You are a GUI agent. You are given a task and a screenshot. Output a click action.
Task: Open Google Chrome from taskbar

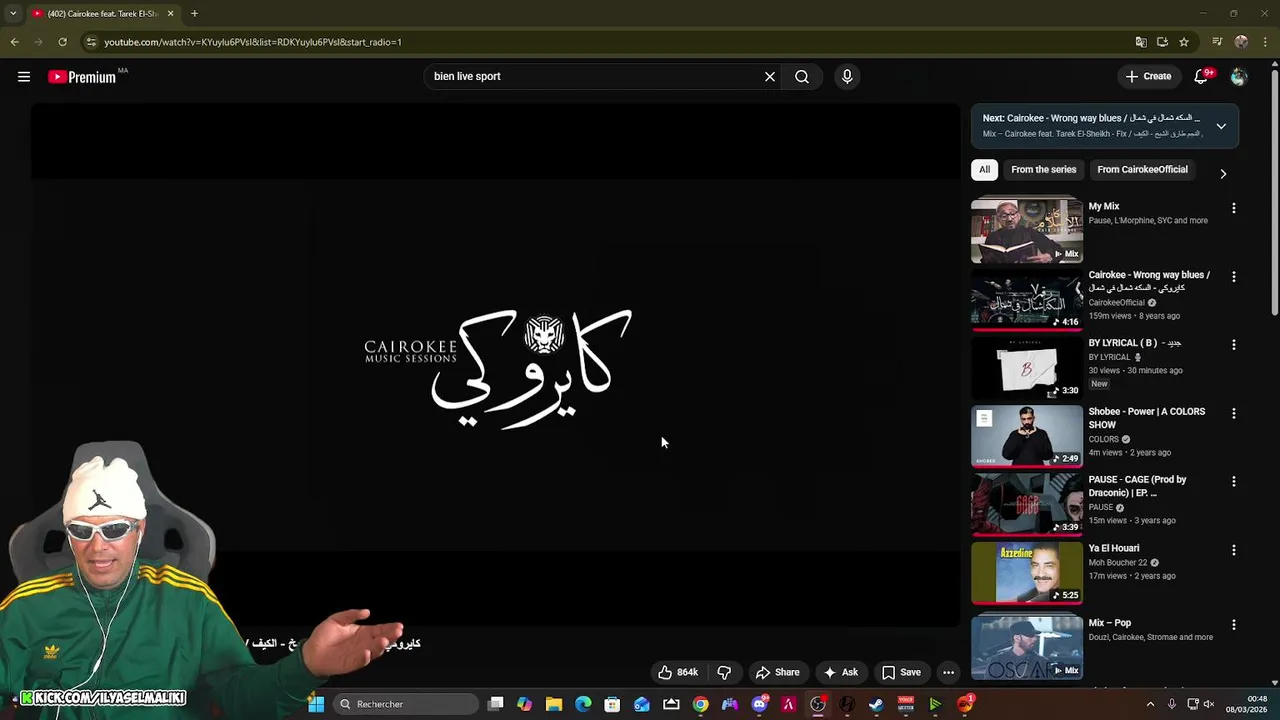pos(700,704)
